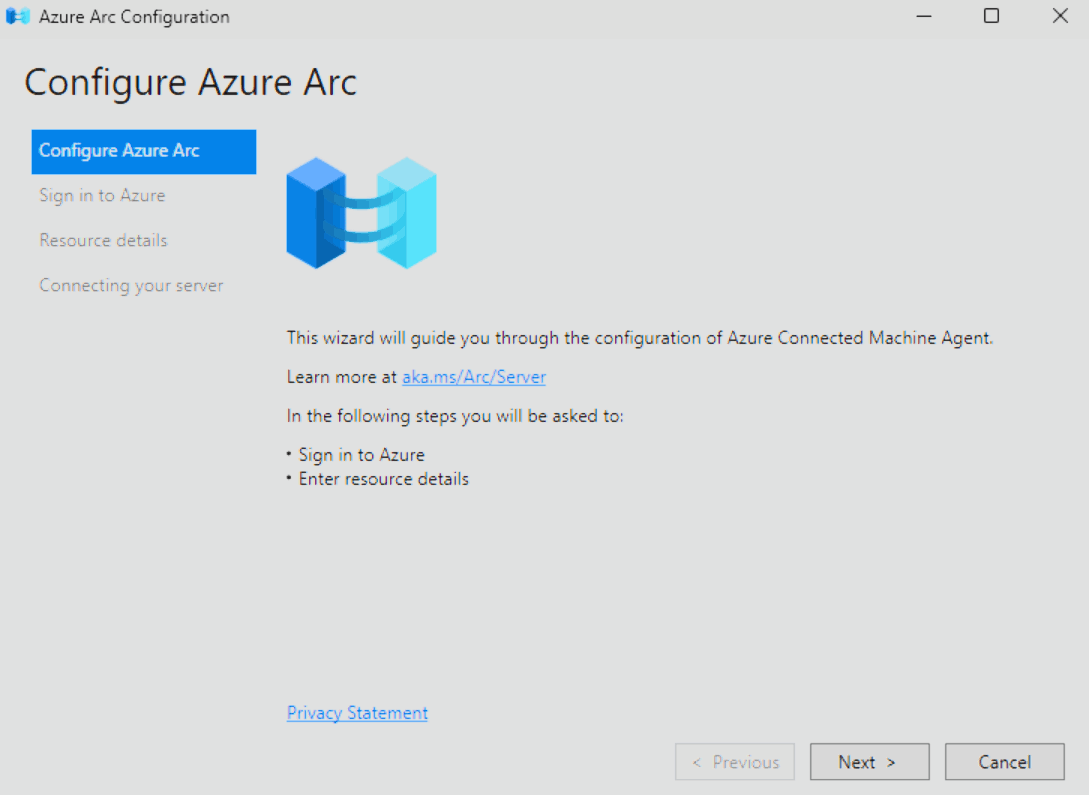Click the Next button
Viewport: 1089px width, 795px height.
tap(870, 762)
